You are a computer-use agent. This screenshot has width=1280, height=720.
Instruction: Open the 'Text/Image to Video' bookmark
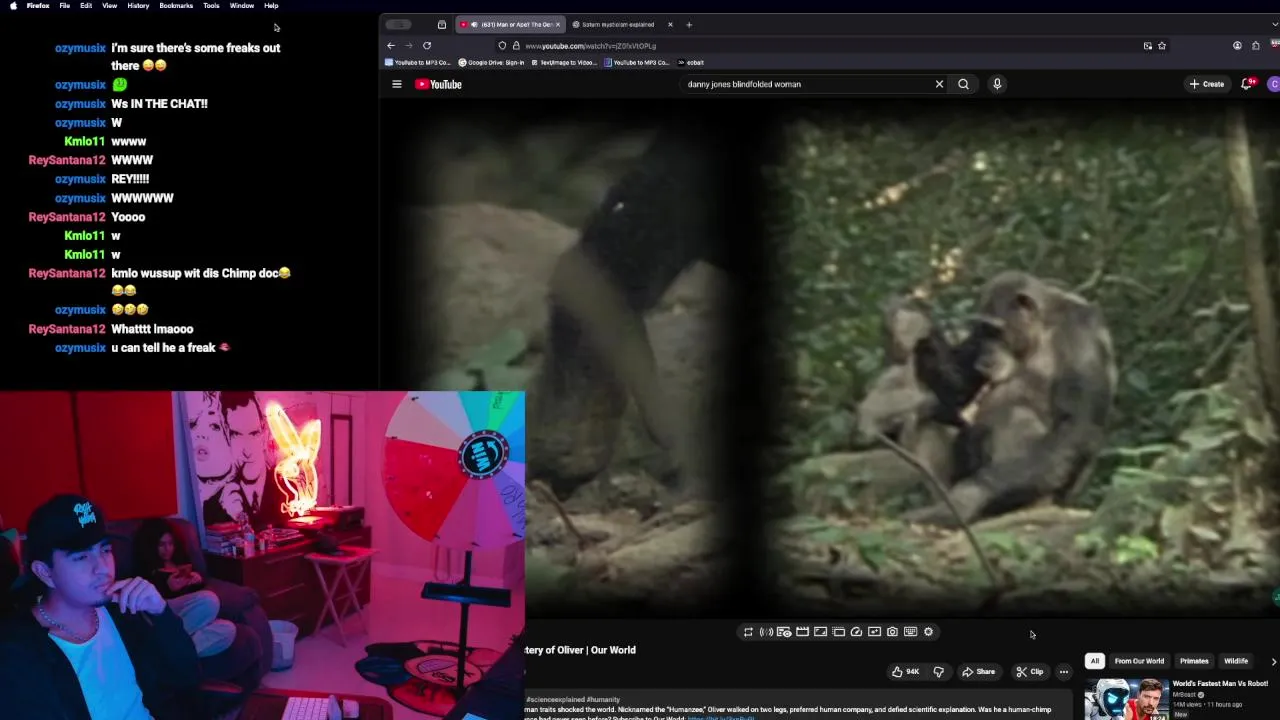pyautogui.click(x=564, y=62)
